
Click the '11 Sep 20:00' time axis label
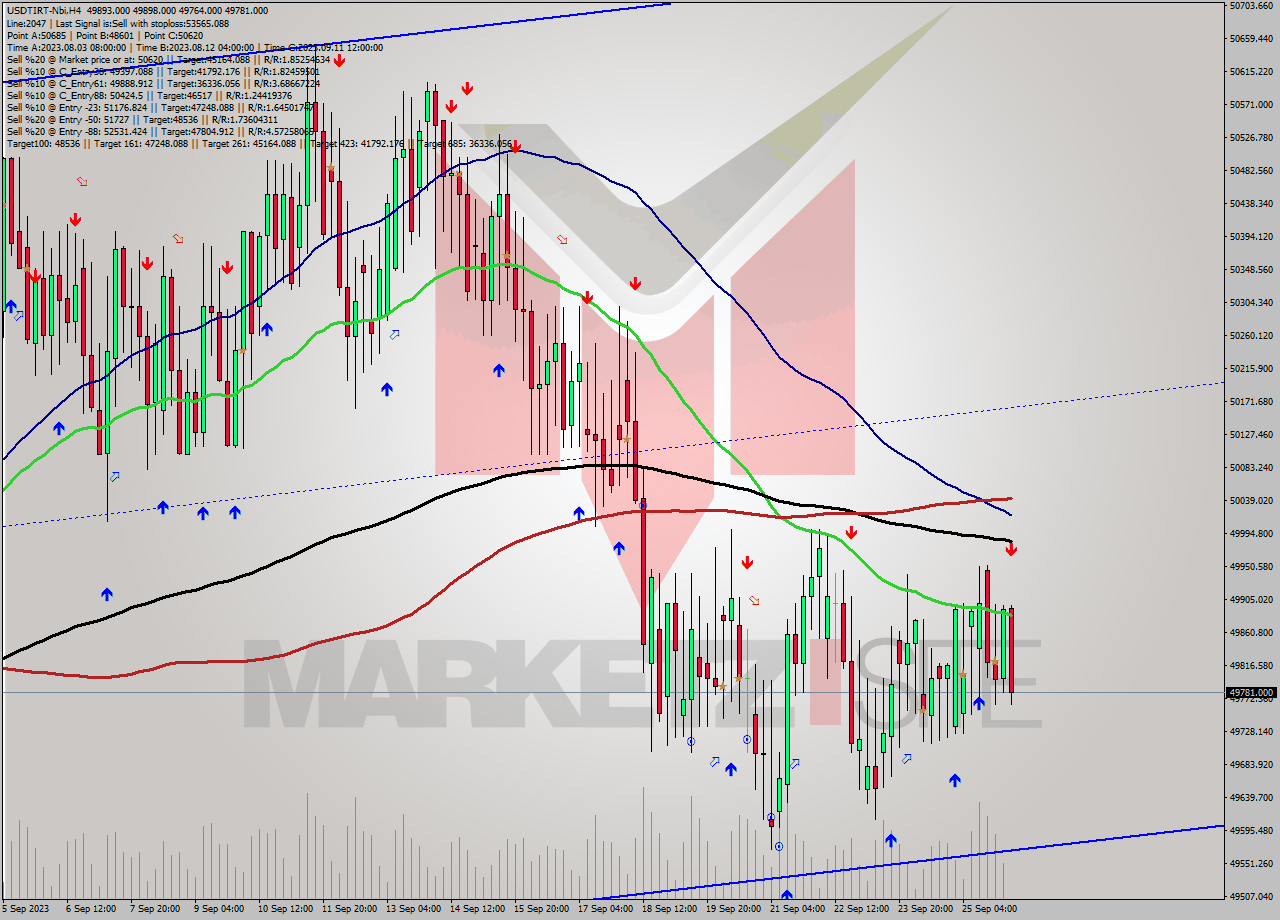(351, 909)
